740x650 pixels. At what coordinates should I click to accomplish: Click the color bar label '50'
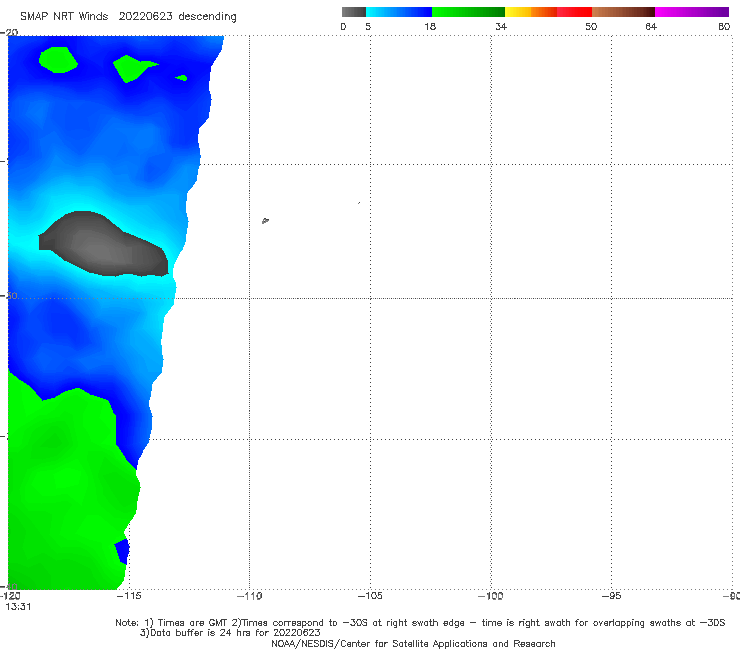click(591, 27)
